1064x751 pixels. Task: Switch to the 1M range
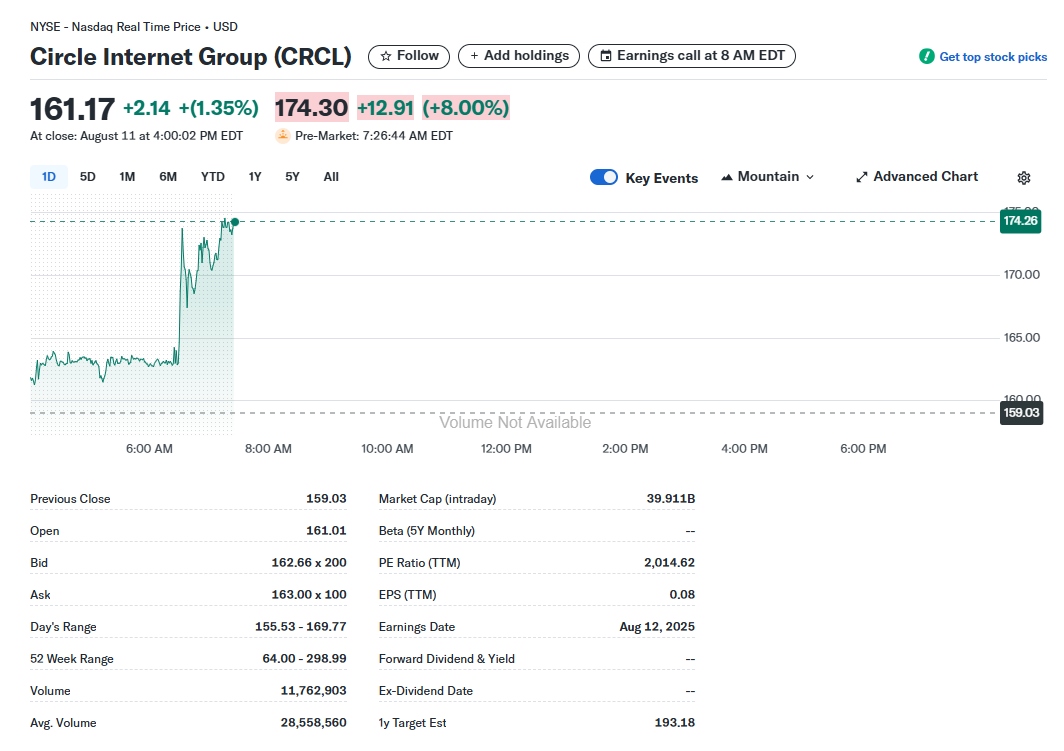(x=127, y=176)
